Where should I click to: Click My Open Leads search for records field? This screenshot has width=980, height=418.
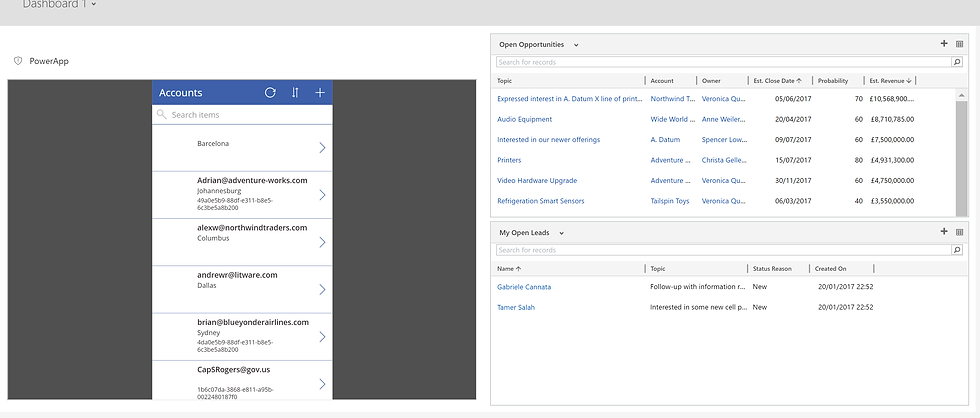pyautogui.click(x=724, y=250)
